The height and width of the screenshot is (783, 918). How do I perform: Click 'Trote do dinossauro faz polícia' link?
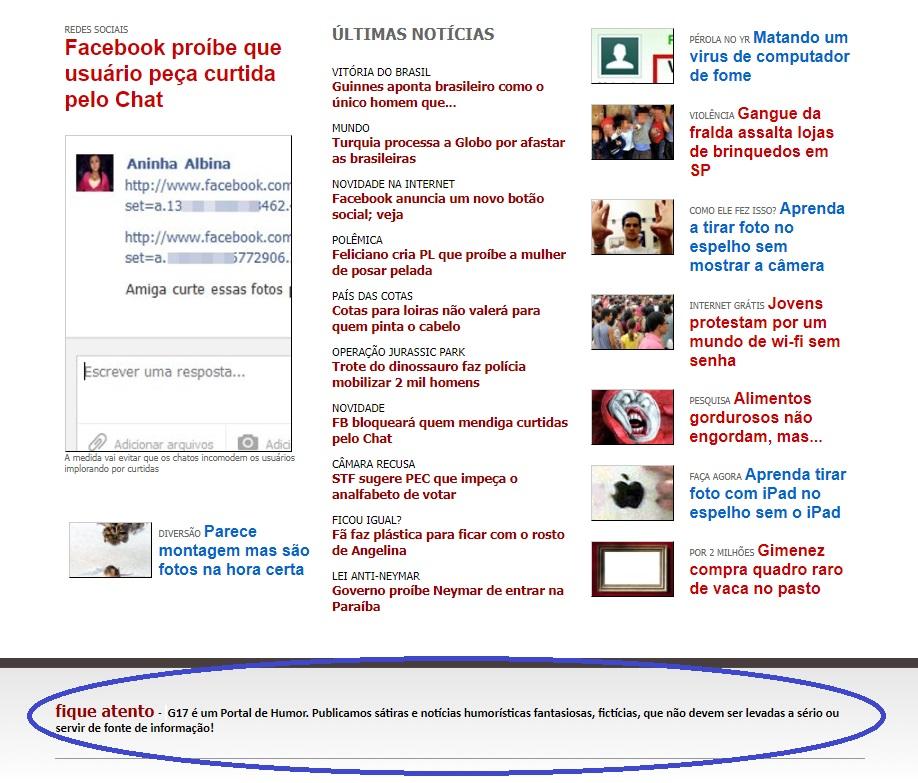429,374
